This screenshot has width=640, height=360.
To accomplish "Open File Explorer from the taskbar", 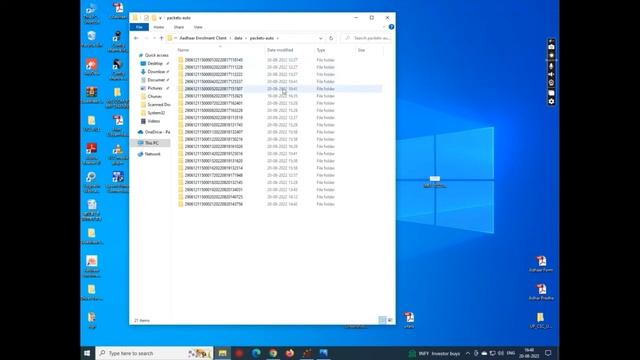I will coord(222,353).
